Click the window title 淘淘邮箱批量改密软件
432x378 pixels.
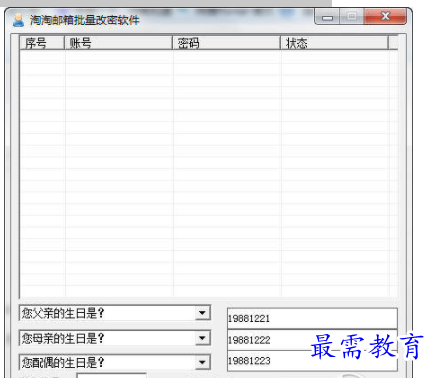click(x=84, y=20)
